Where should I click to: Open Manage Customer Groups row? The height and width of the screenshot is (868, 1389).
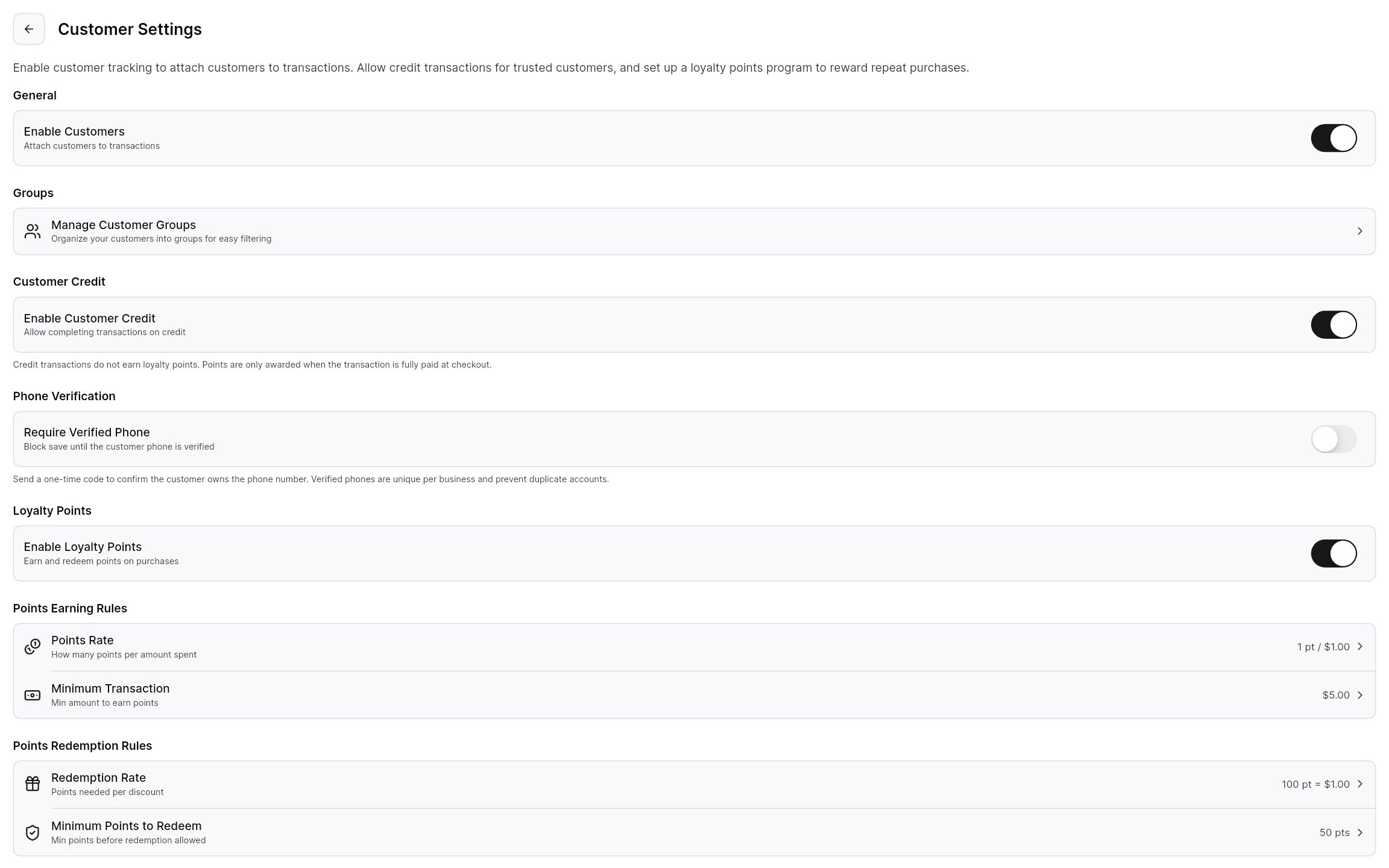694,231
